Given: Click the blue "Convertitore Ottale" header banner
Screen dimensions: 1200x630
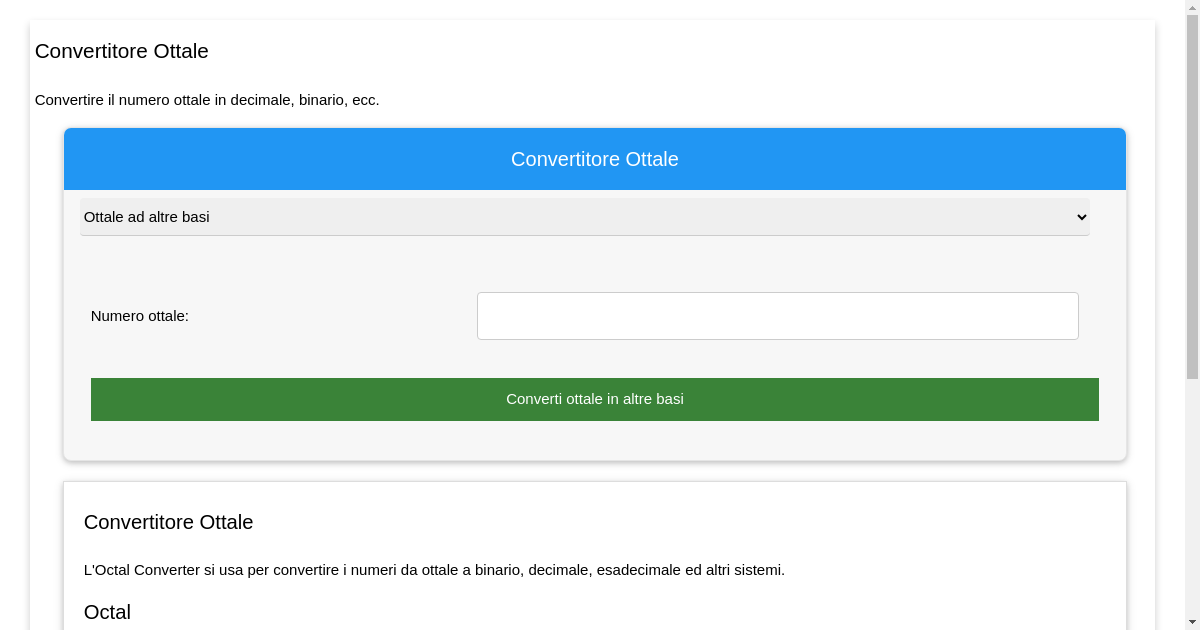Looking at the screenshot, I should coord(594,159).
